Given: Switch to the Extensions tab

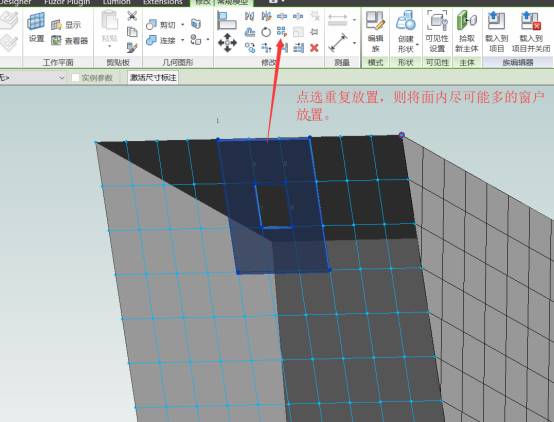Looking at the screenshot, I should (163, 2).
